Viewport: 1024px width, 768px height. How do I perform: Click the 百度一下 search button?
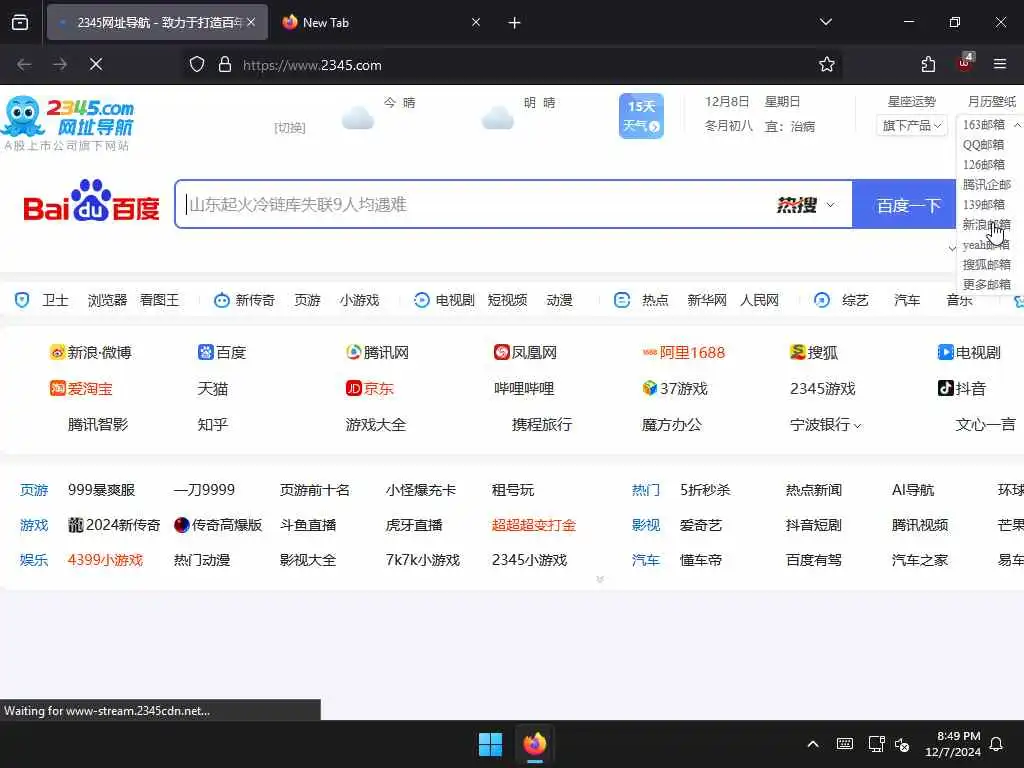point(905,204)
